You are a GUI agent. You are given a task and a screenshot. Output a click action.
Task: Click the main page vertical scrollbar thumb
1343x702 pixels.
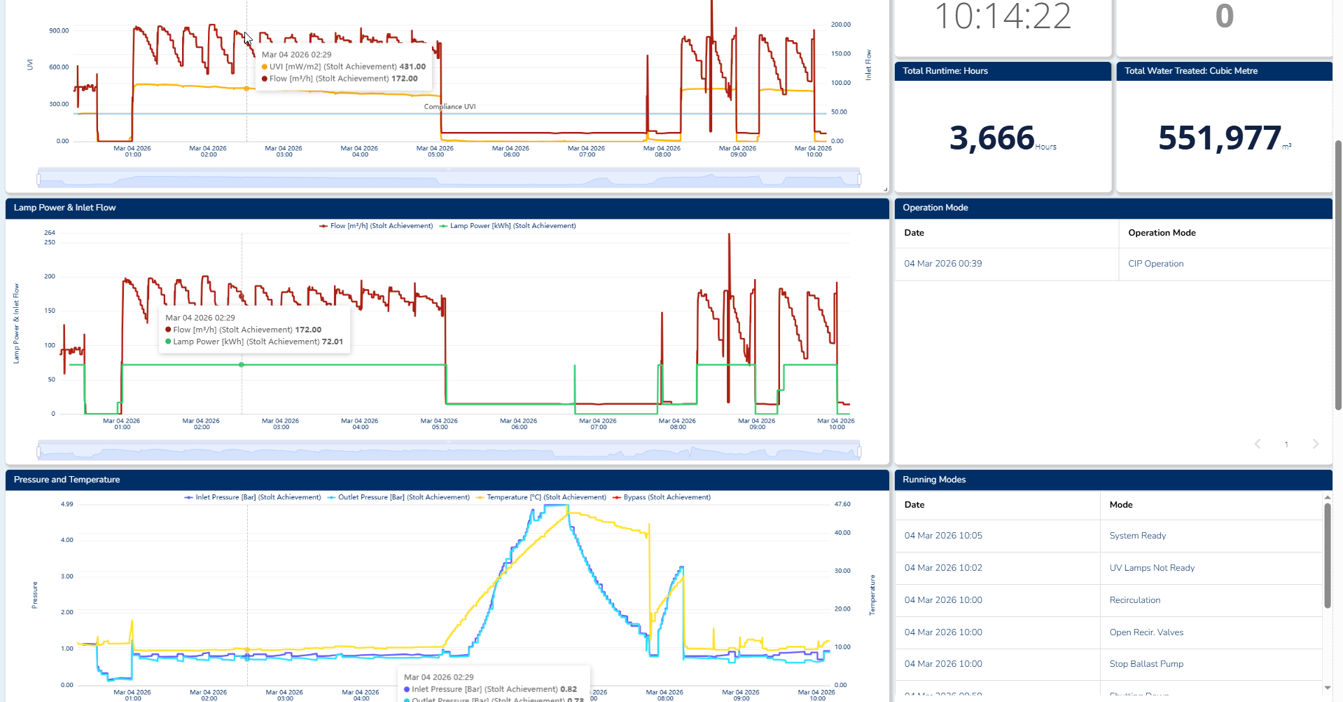point(1338,275)
